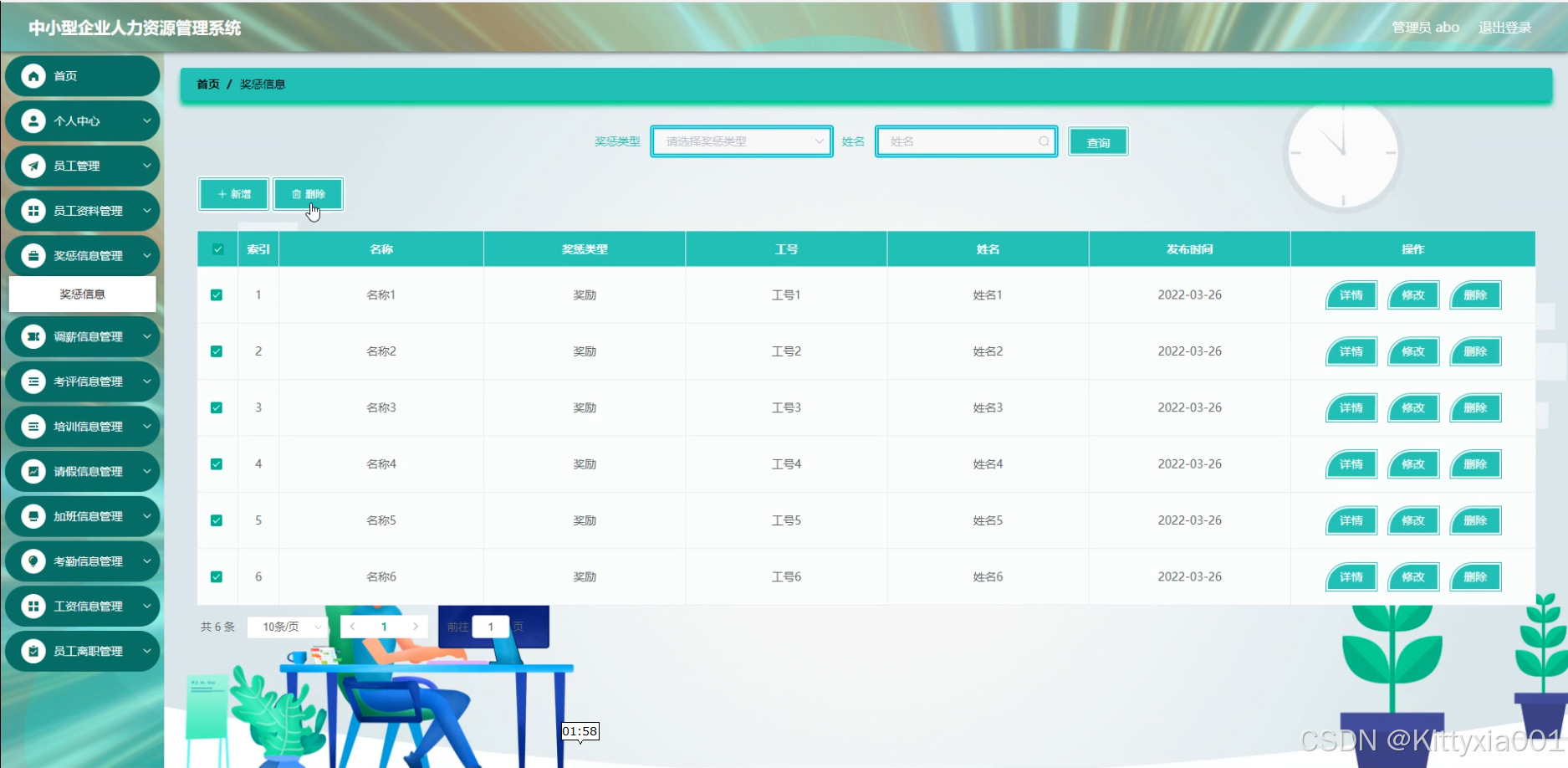Go to the previous page arrow
The height and width of the screenshot is (768, 1568).
coord(353,627)
